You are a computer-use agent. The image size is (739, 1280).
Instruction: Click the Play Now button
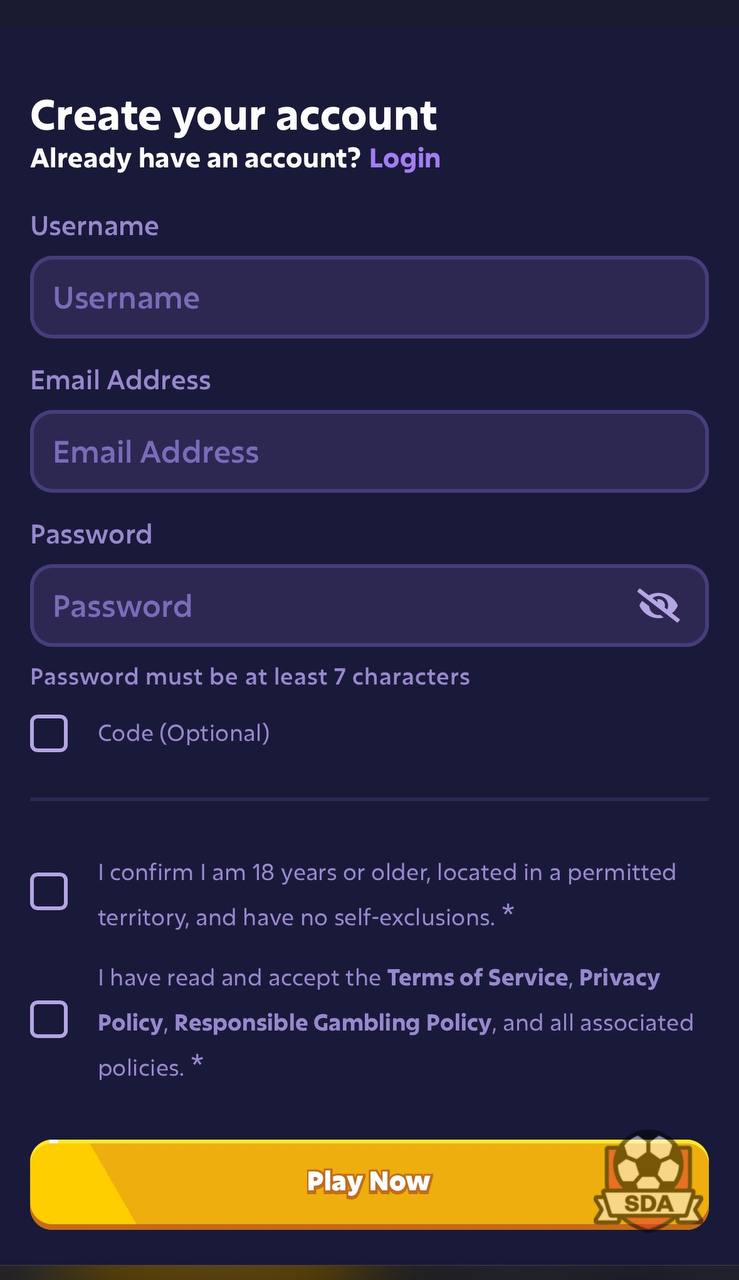coord(369,1183)
